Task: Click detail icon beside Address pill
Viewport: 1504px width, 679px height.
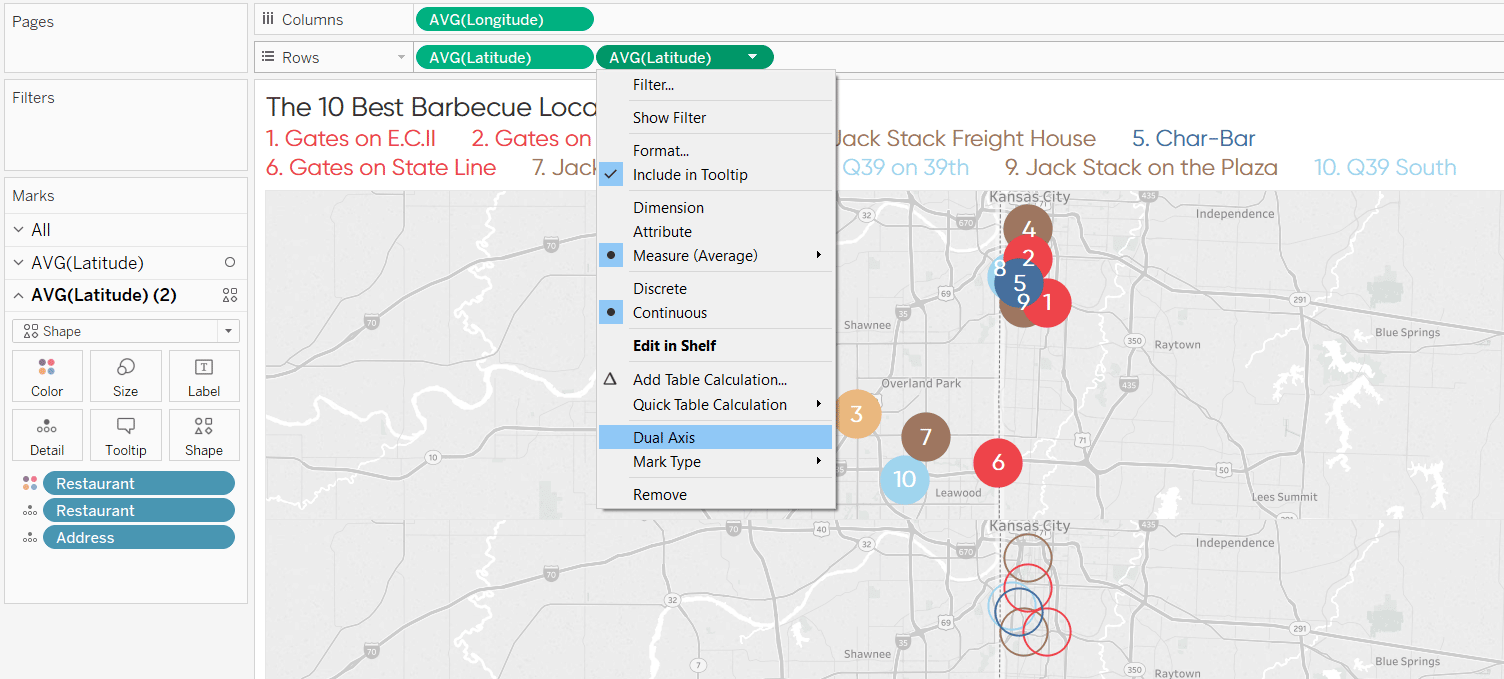Action: [30, 537]
